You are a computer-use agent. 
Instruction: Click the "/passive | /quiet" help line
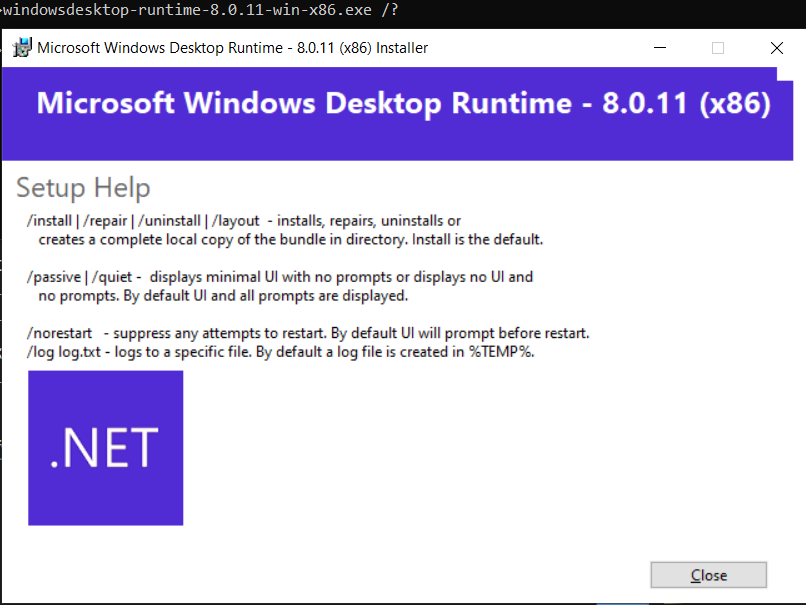tap(280, 277)
